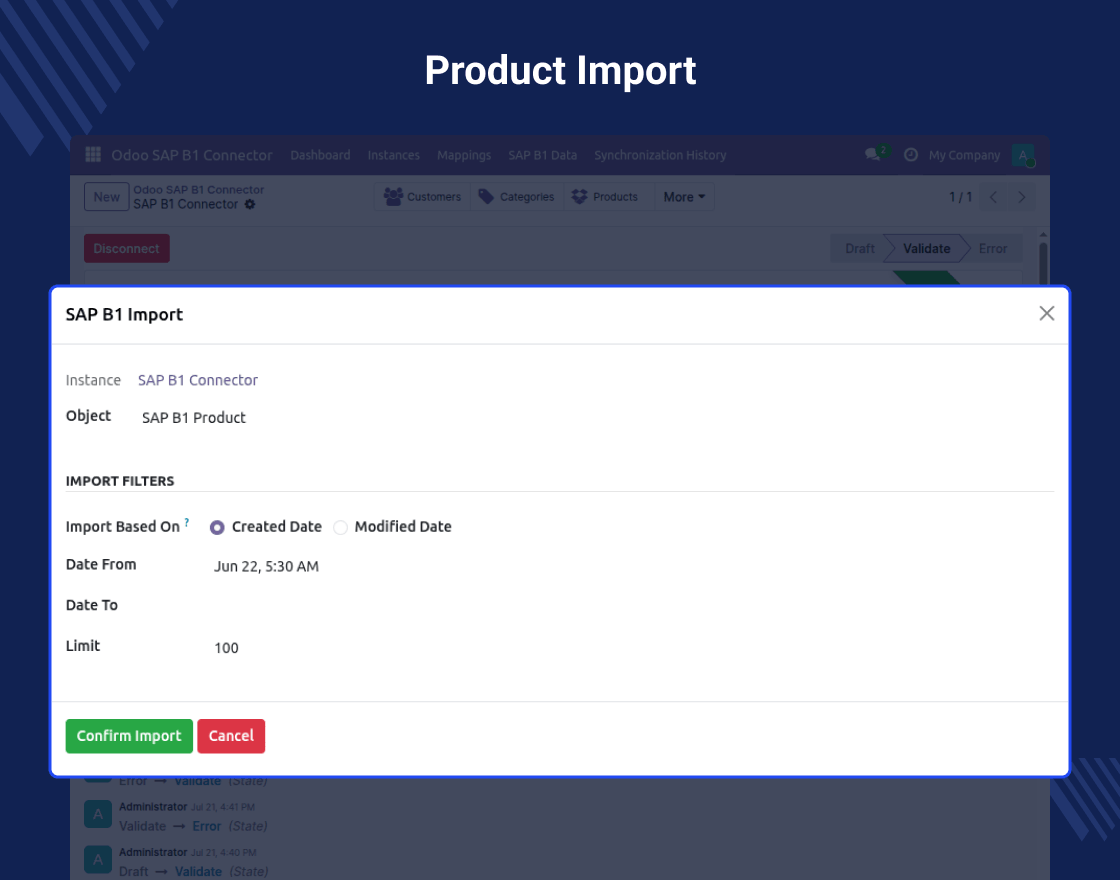Click the Categories tag icon
This screenshot has height=880, width=1120.
486,196
